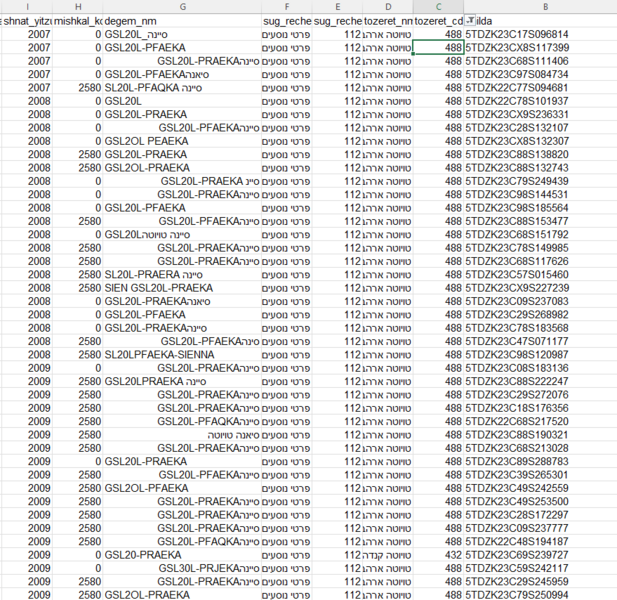Select column G header
The width and height of the screenshot is (617, 600).
point(182,7)
